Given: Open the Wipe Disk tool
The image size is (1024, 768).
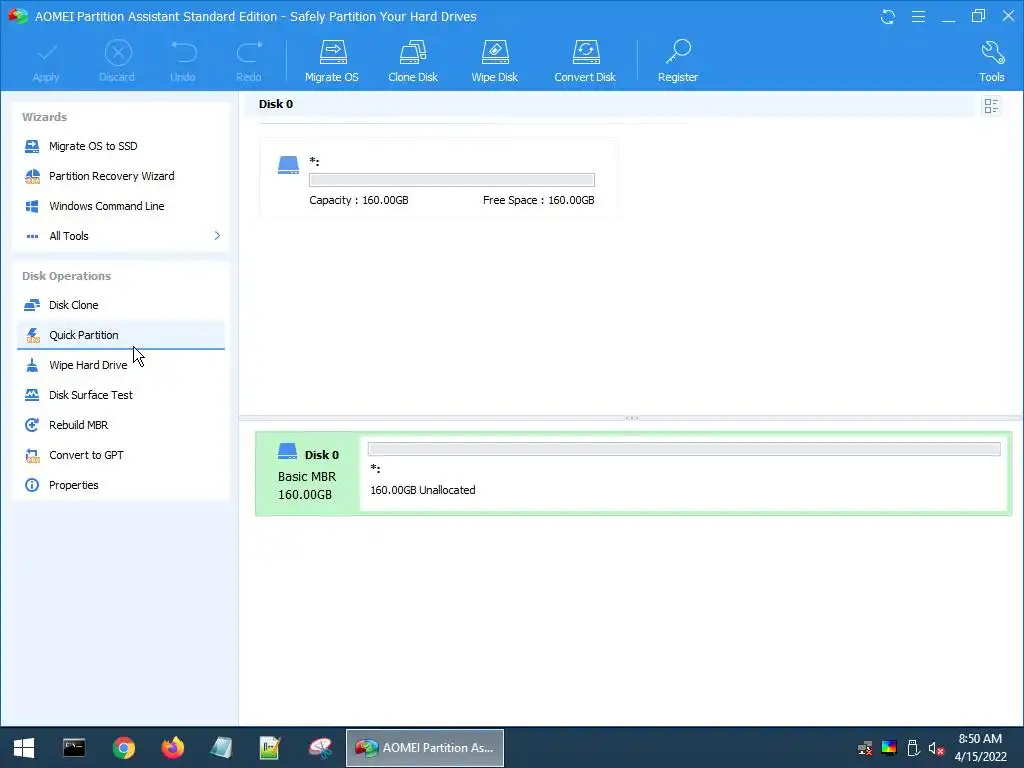Looking at the screenshot, I should pos(494,61).
